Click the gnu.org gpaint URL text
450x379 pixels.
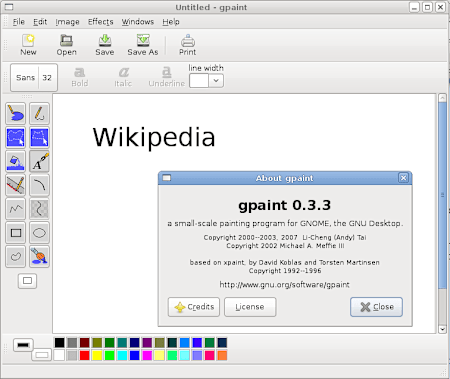[x=284, y=285]
